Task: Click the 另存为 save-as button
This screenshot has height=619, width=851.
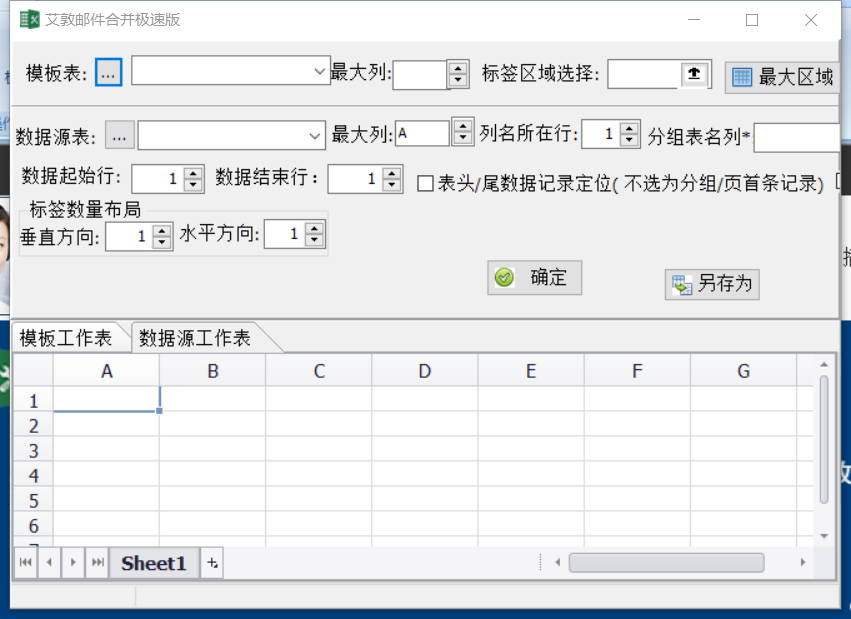Action: pyautogui.click(x=712, y=284)
